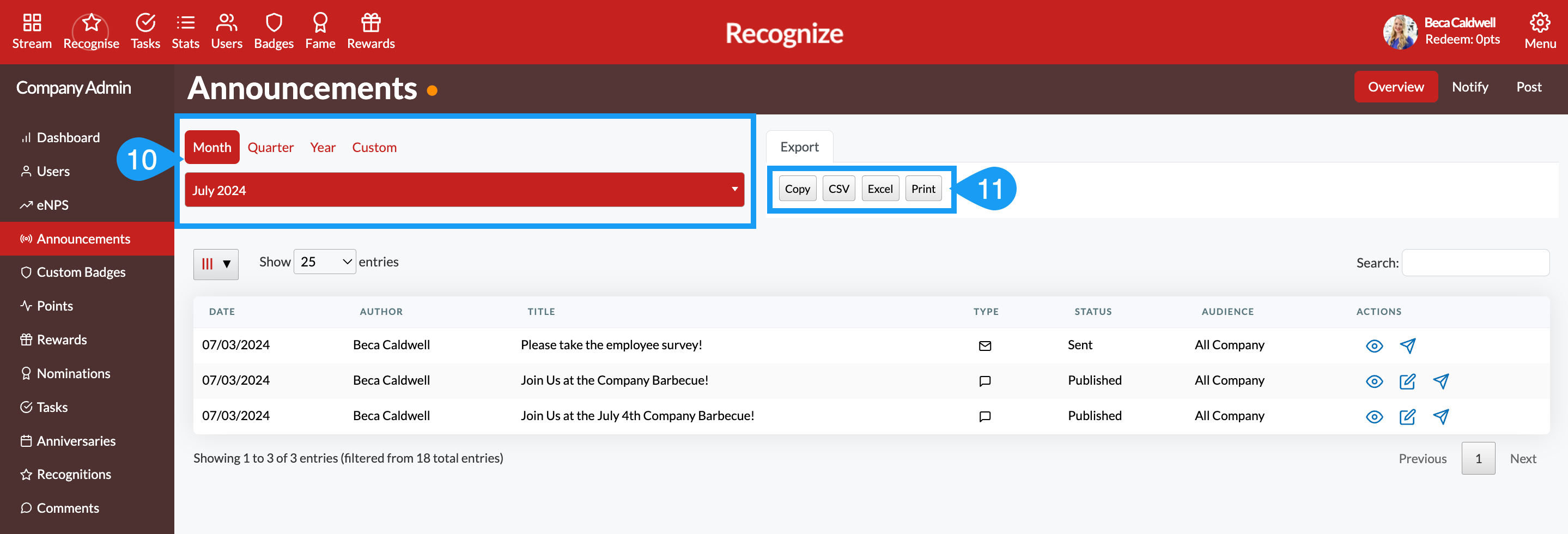Open the Fame page from the top bar

pyautogui.click(x=320, y=31)
